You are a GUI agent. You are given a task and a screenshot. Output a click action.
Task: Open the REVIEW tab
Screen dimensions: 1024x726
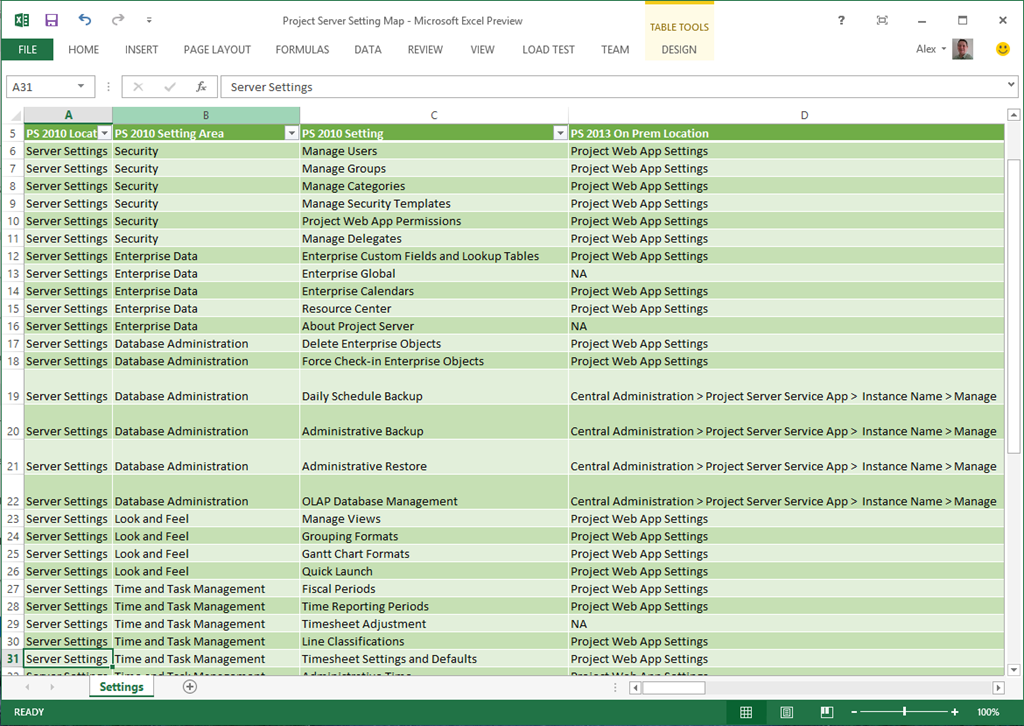(x=425, y=50)
